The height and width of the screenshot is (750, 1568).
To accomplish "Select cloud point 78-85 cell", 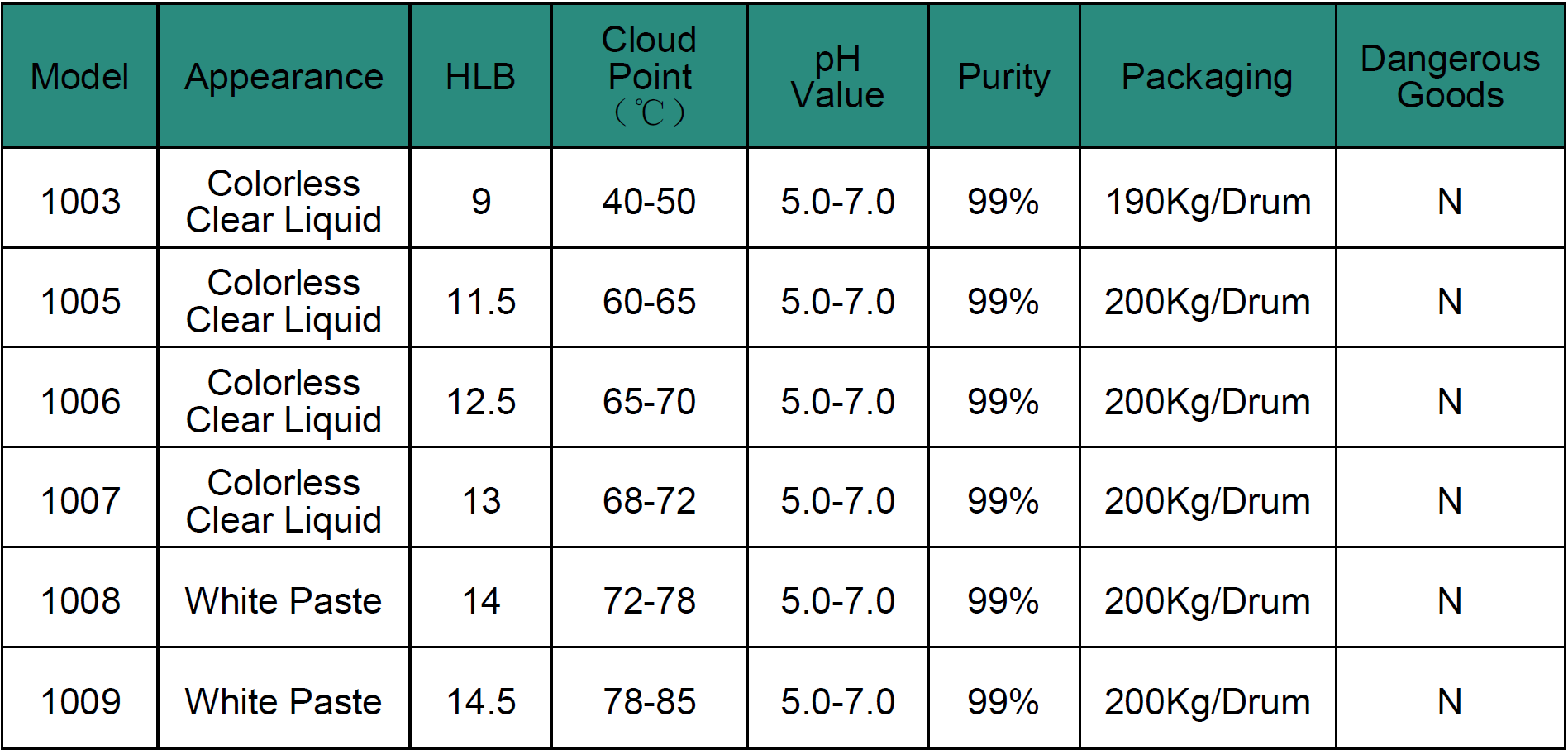I will click(650, 699).
